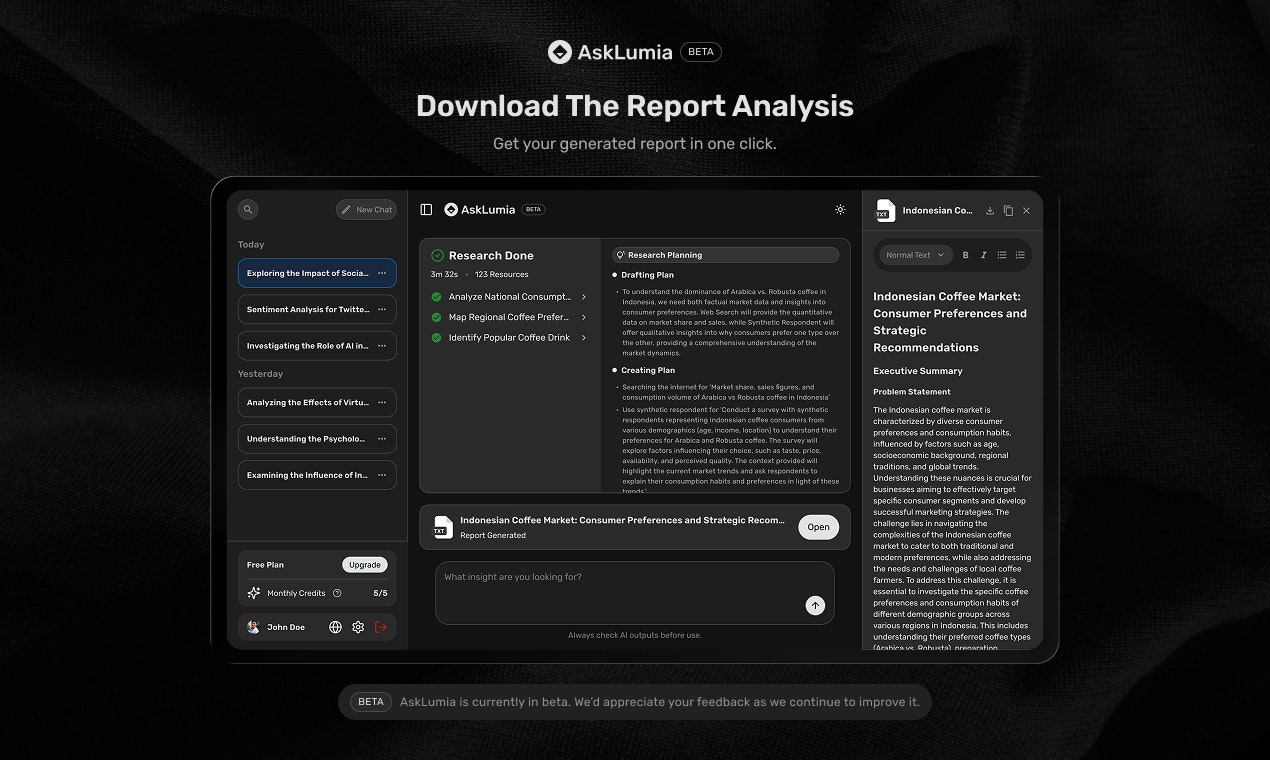Log out with the red exit icon
The image size is (1270, 760).
point(380,627)
